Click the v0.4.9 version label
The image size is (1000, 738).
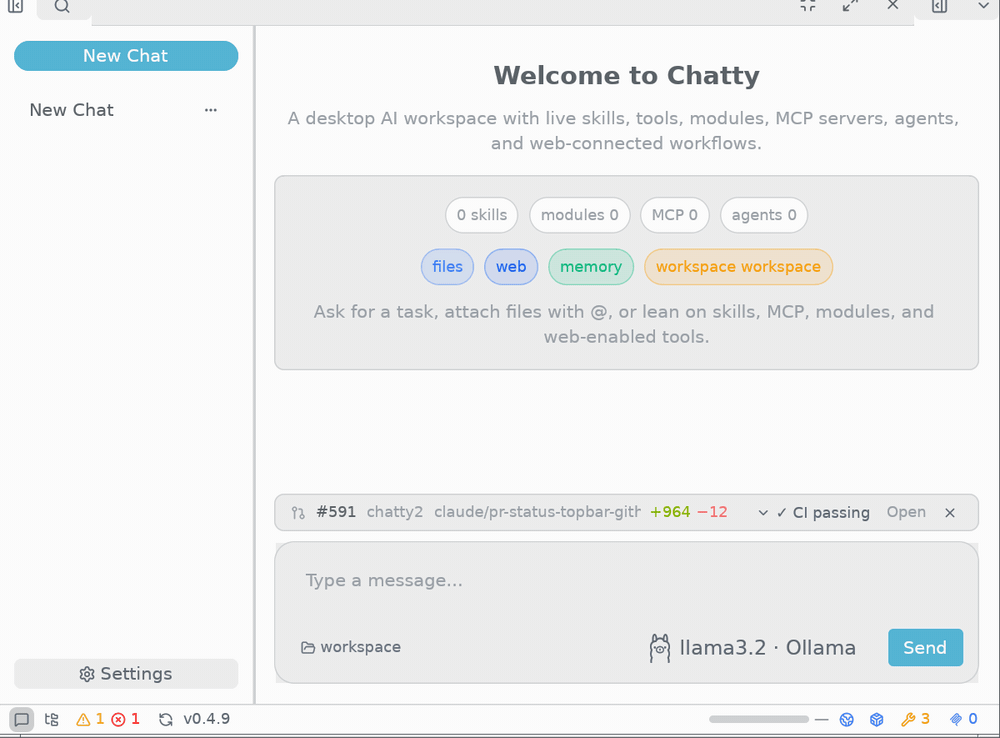point(207,719)
